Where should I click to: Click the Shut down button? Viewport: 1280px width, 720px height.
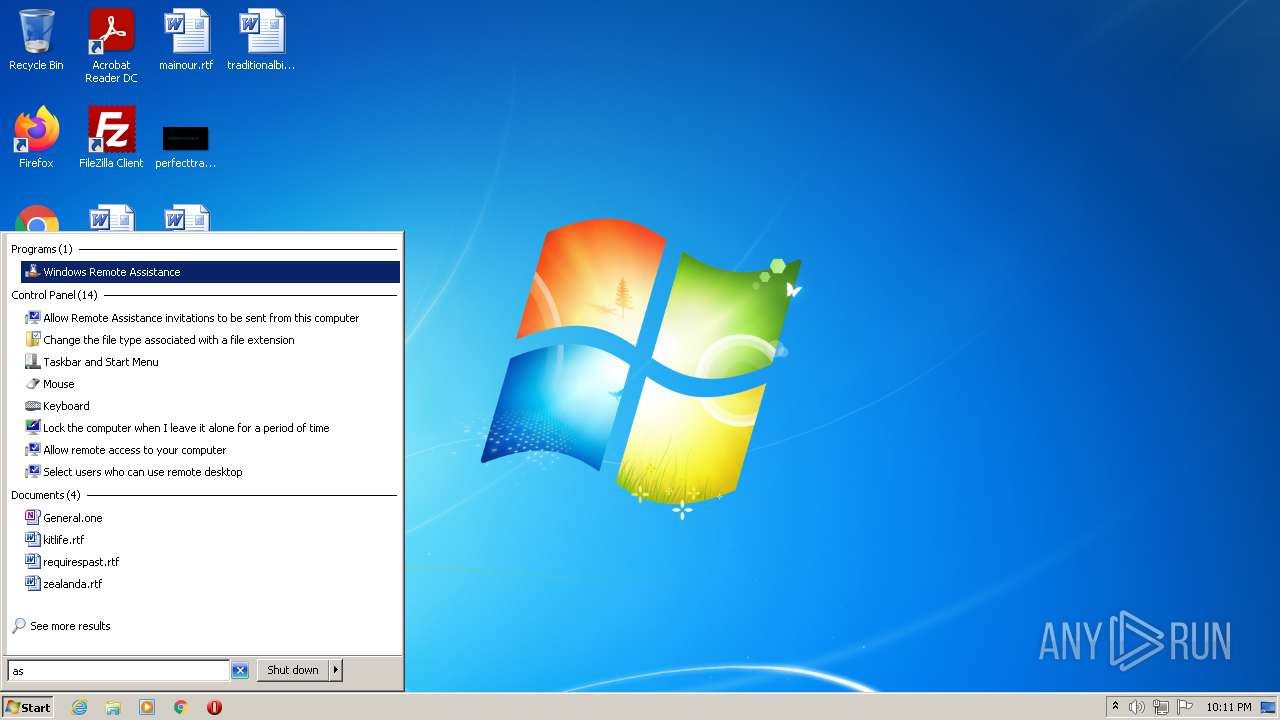[x=293, y=670]
